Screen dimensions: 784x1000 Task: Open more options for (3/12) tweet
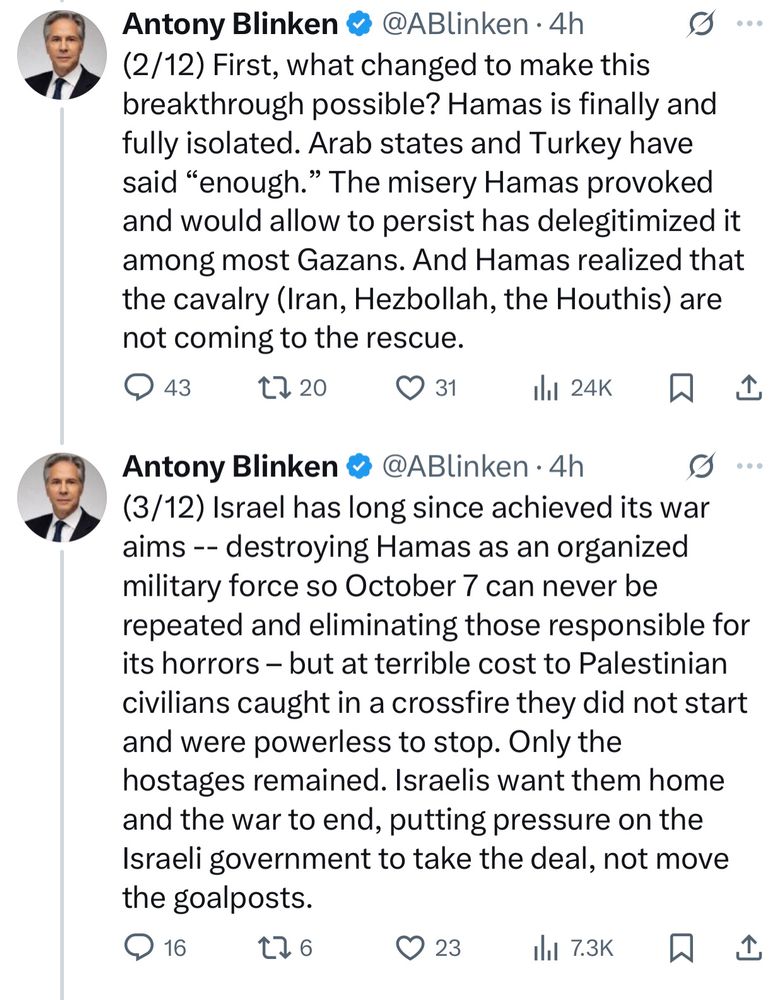pos(749,466)
